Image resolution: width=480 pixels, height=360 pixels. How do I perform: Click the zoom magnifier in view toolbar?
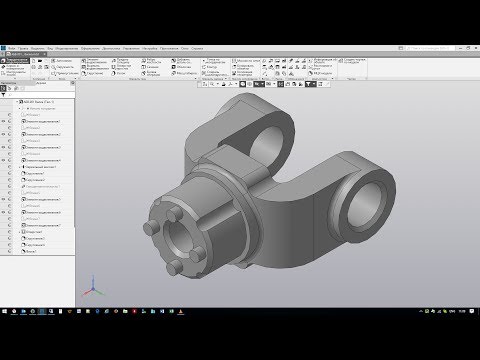click(212, 84)
